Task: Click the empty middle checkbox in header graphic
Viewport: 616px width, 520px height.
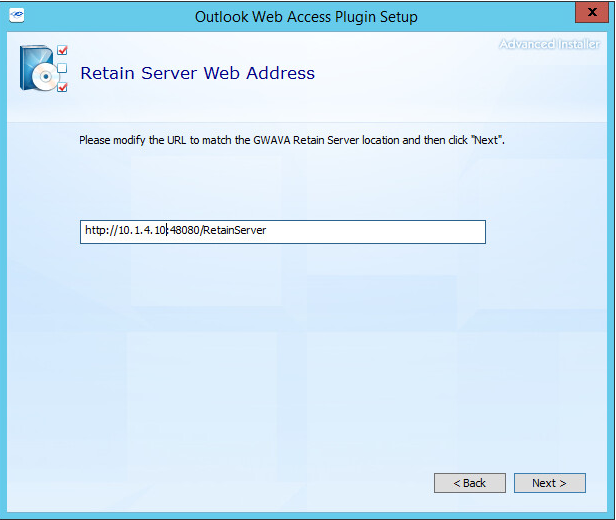Action: click(62, 68)
